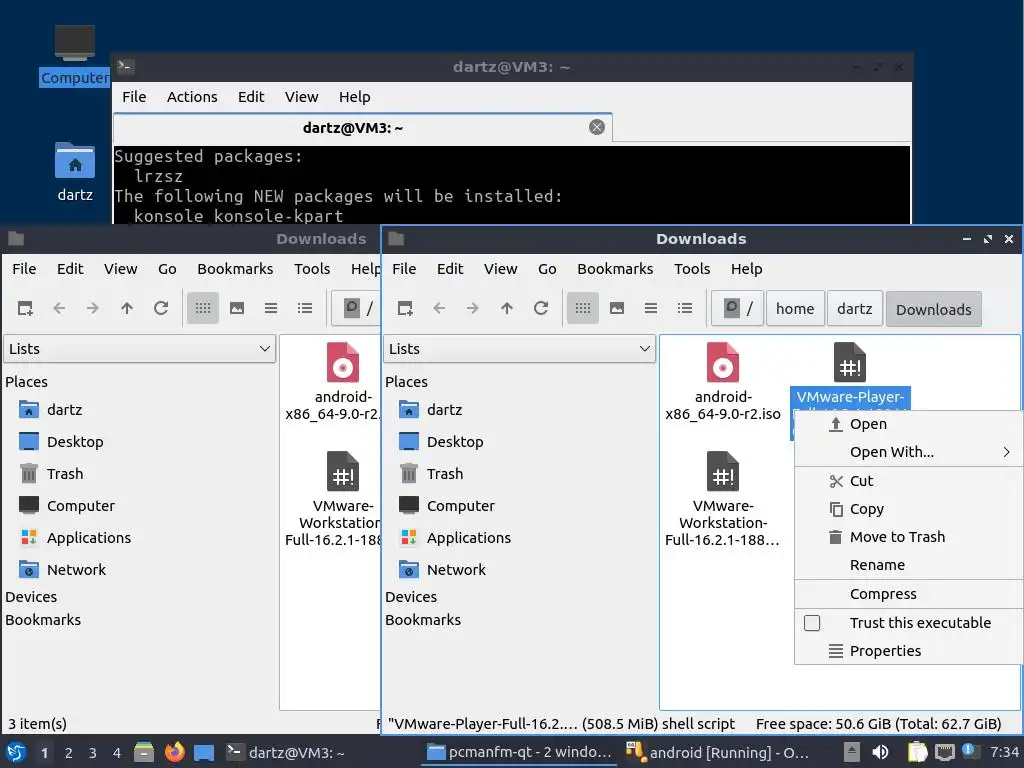1024x768 pixels.
Task: Switch to detailed list view in left window
Action: pyautogui.click(x=304, y=308)
